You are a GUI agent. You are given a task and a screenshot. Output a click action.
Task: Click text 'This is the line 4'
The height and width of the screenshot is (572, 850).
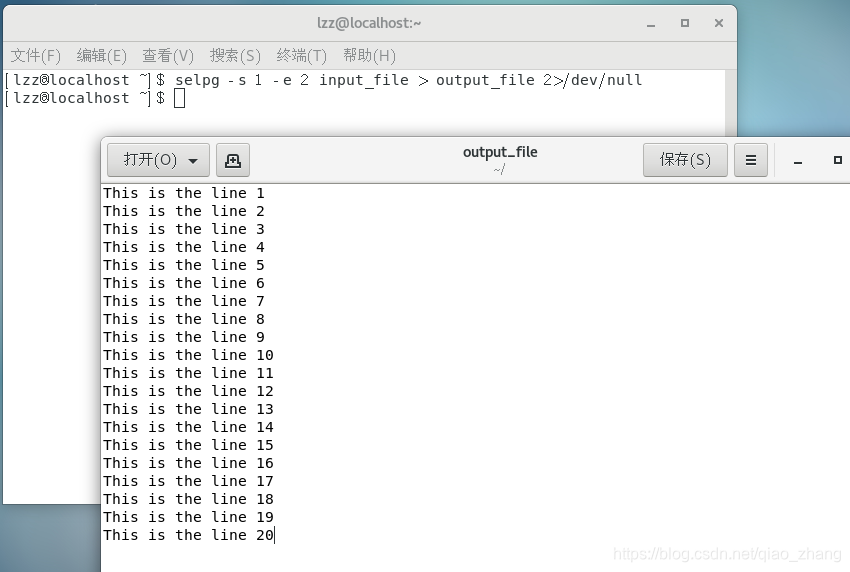(x=184, y=247)
